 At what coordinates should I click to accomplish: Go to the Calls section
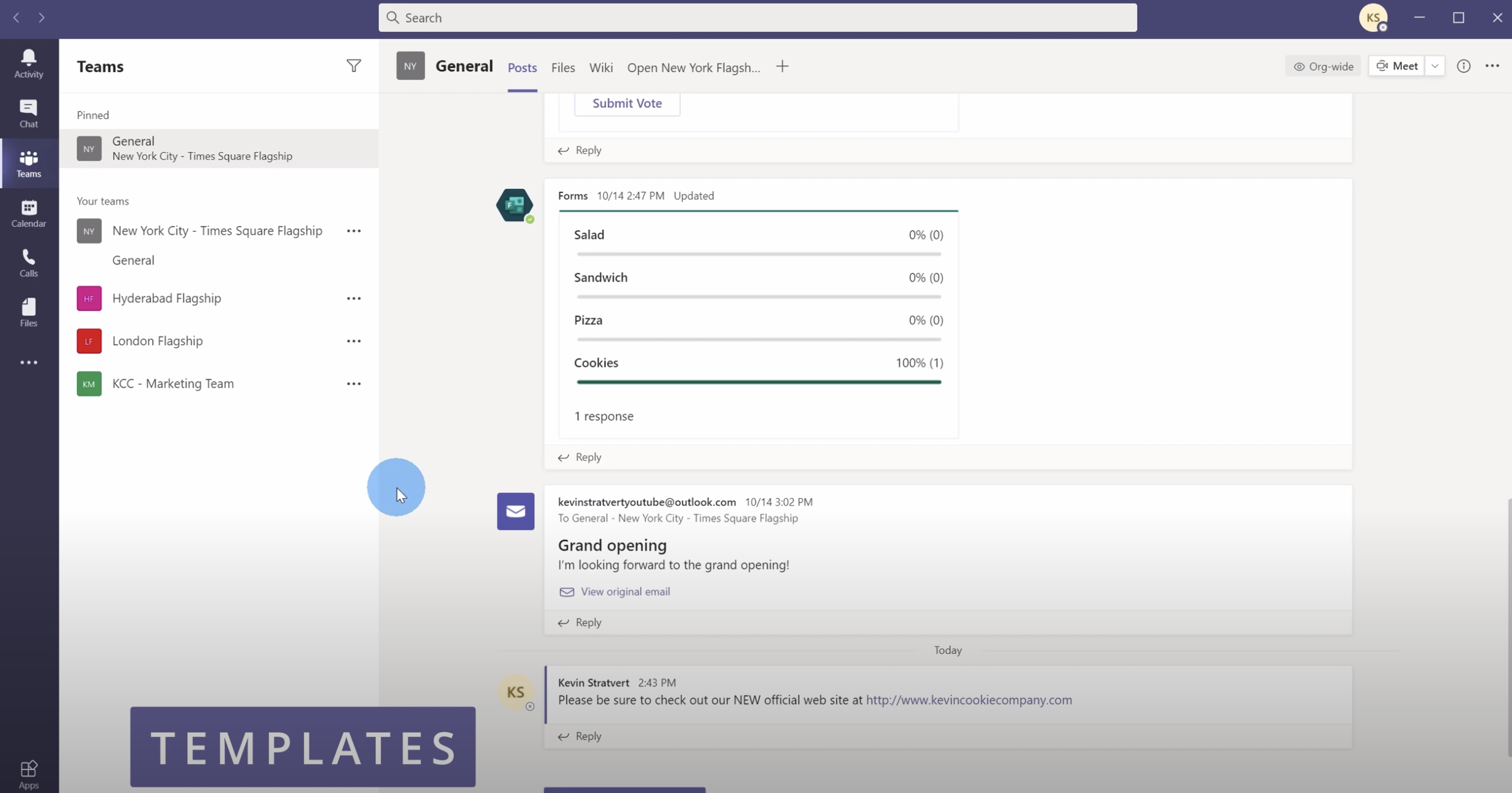(x=28, y=262)
